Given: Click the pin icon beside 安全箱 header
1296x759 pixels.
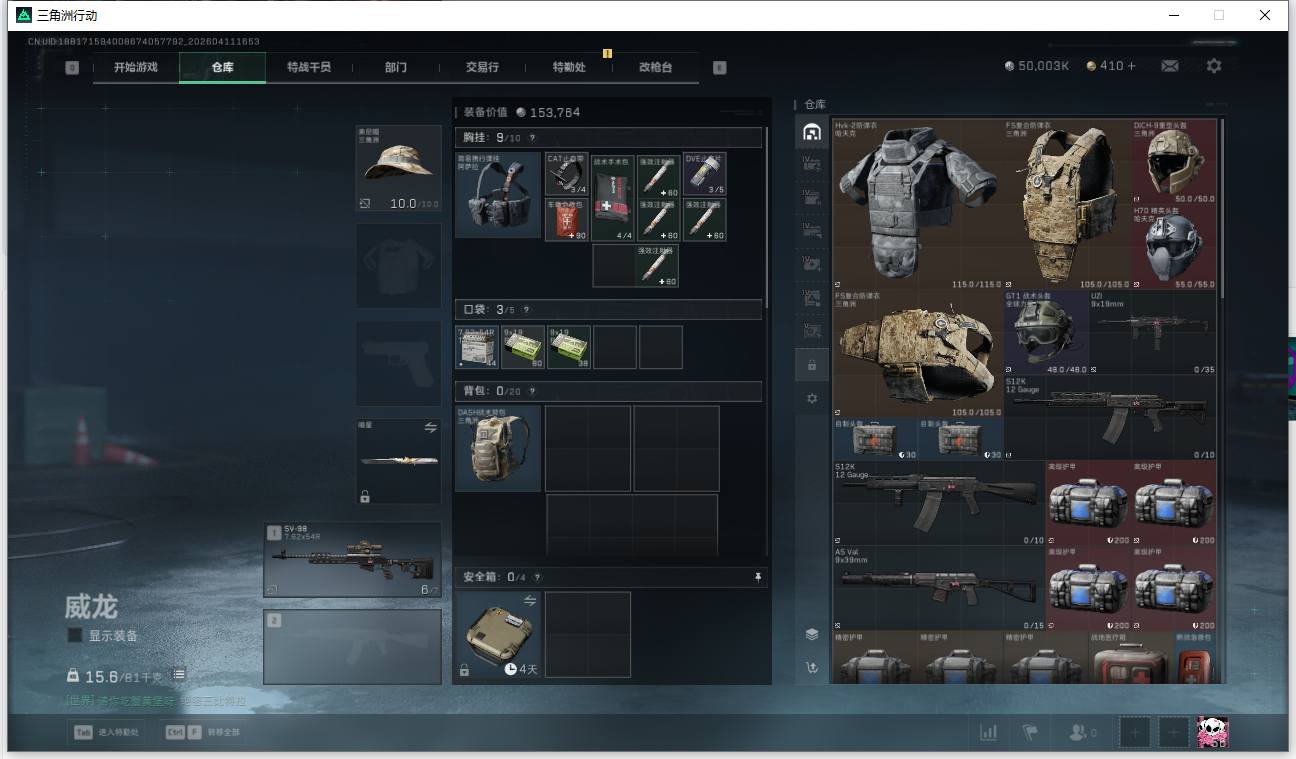Looking at the screenshot, I should (x=757, y=577).
